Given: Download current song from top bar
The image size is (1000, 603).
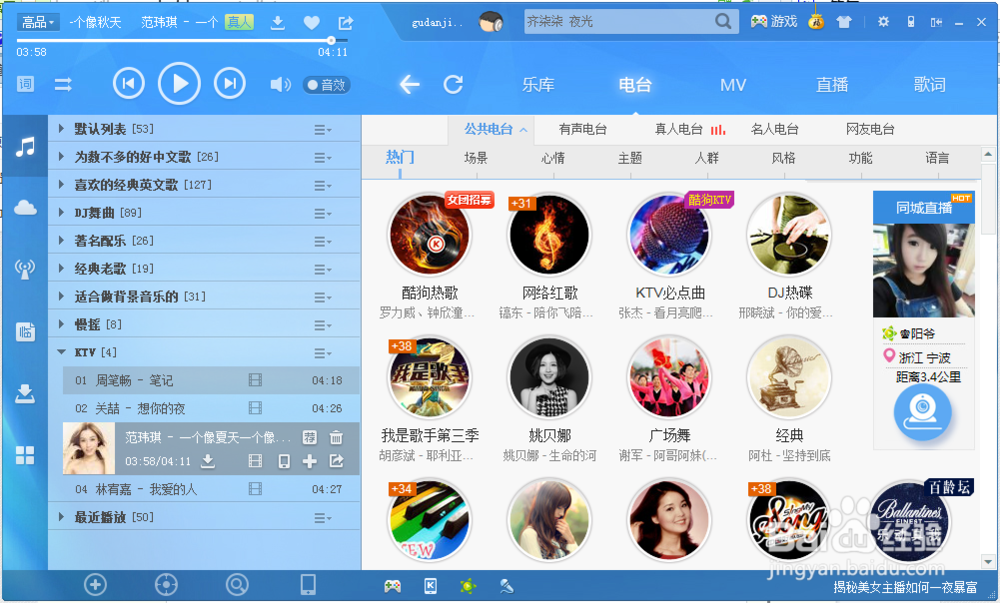Looking at the screenshot, I should [x=277, y=23].
